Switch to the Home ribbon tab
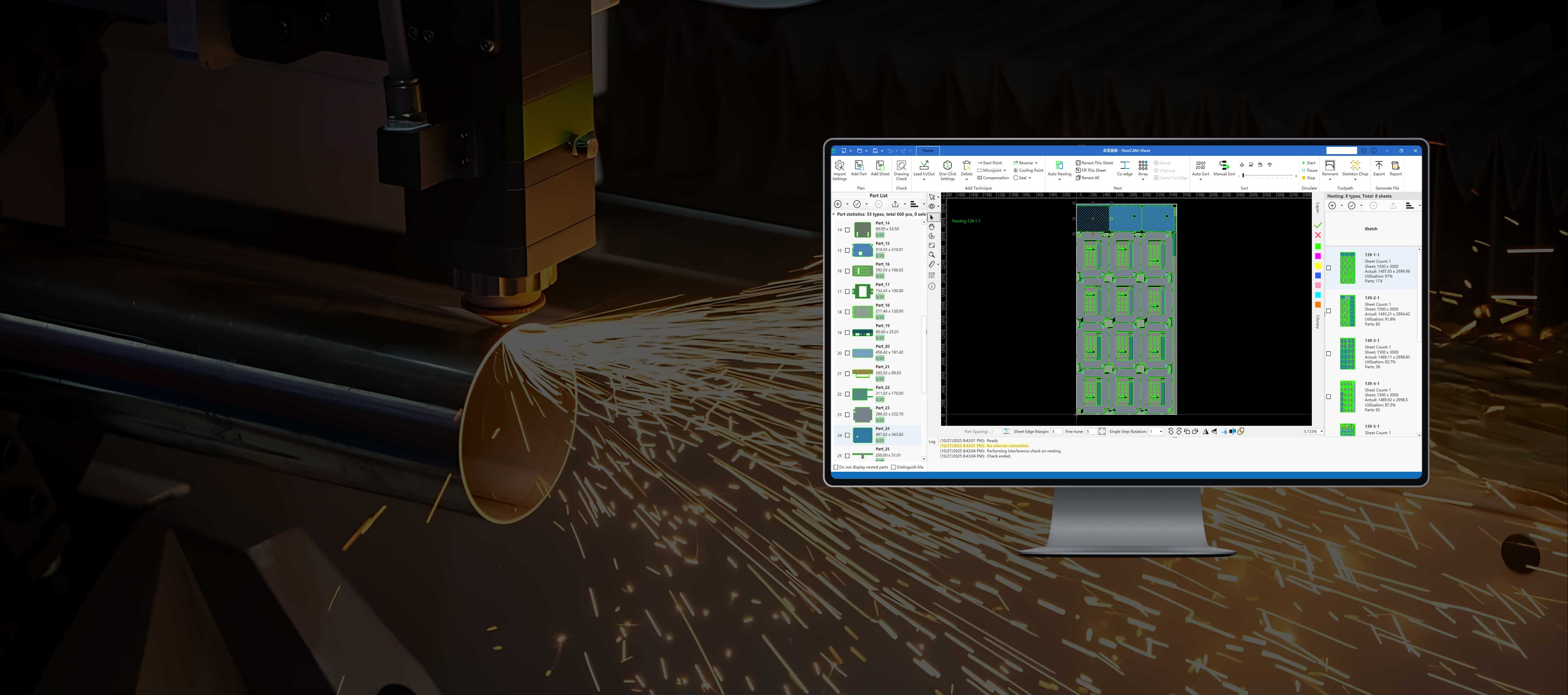This screenshot has width=1568, height=695. (928, 150)
